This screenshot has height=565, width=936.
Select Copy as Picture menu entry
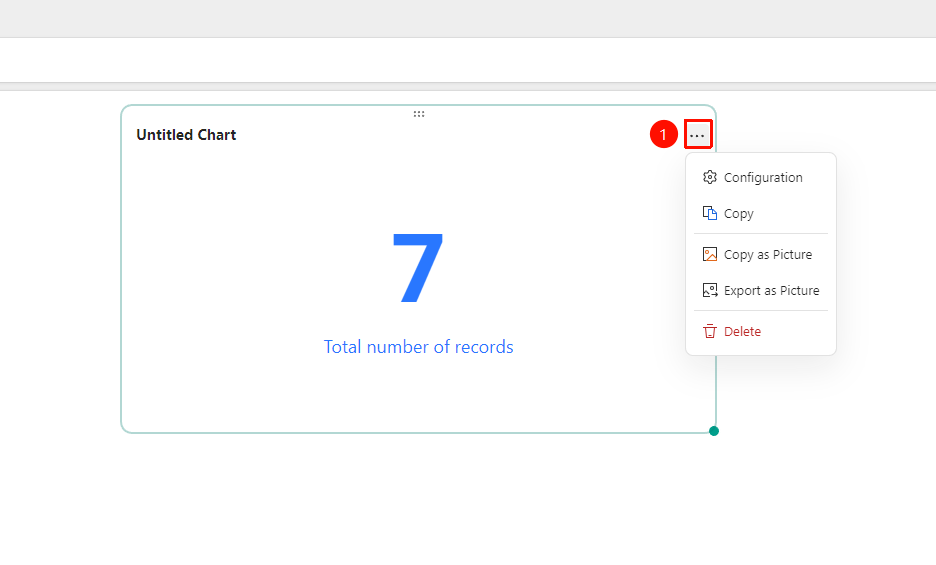[x=760, y=254]
